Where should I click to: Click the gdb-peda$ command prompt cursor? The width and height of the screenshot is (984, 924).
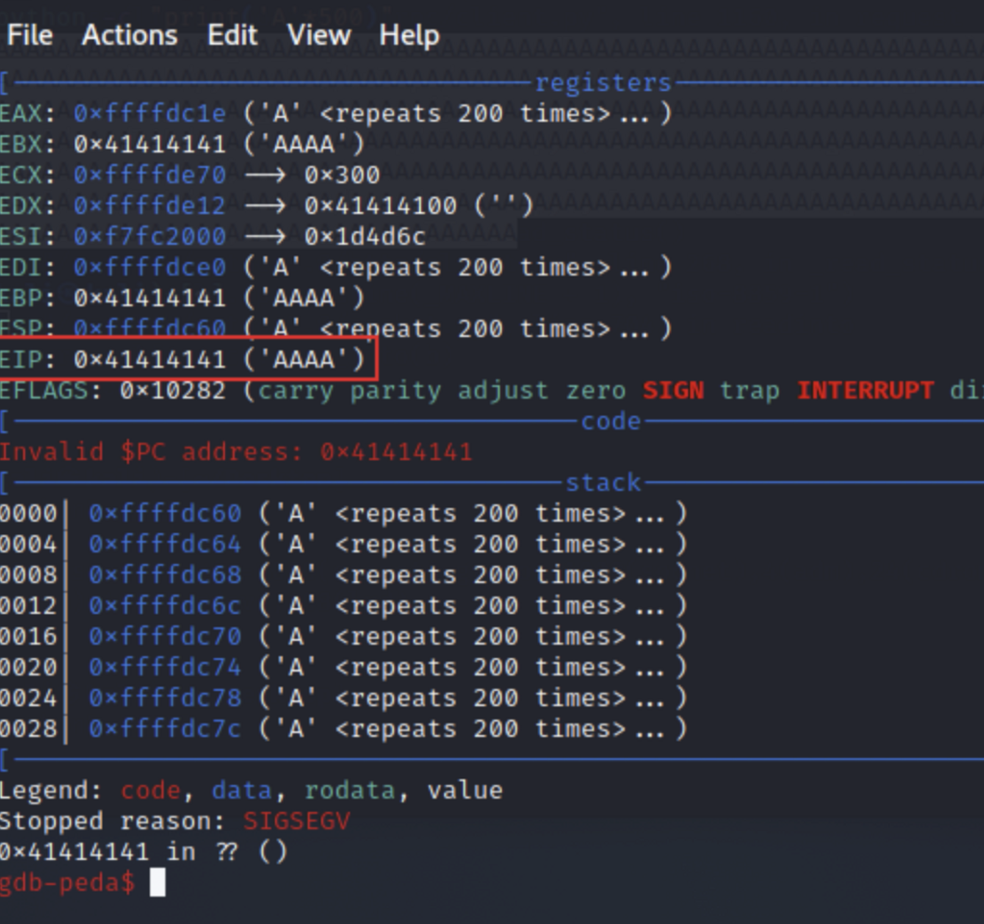[157, 883]
